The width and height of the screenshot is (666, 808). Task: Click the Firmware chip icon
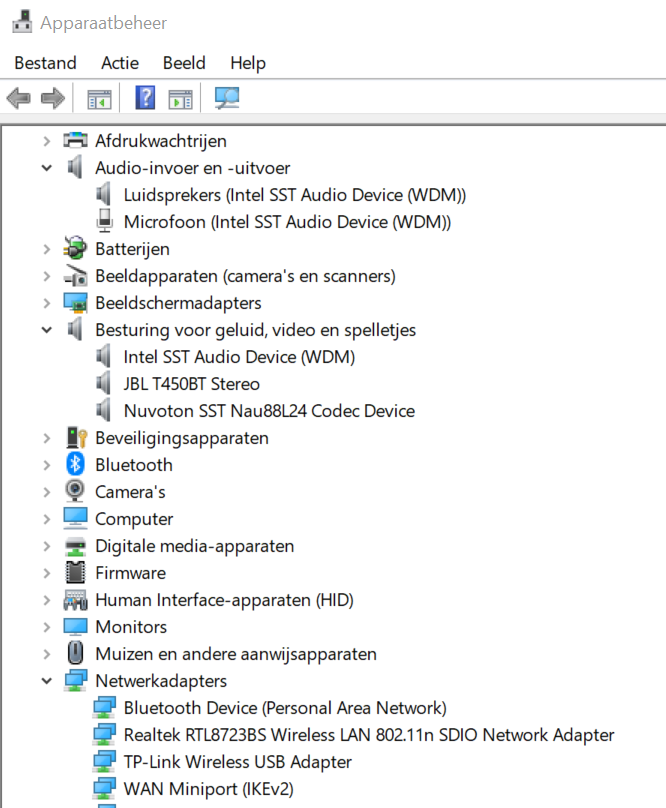(x=76, y=573)
